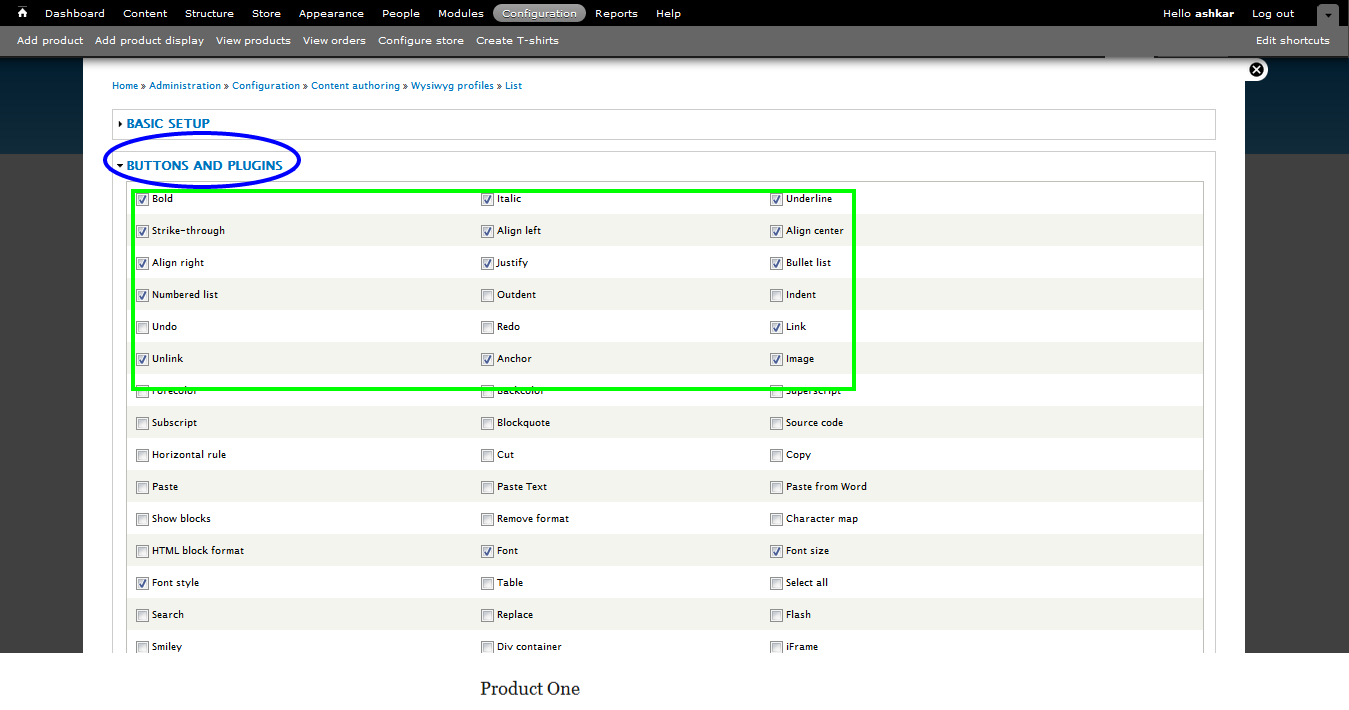Disable the Italic checkbox
The image size is (1349, 710).
(x=487, y=199)
